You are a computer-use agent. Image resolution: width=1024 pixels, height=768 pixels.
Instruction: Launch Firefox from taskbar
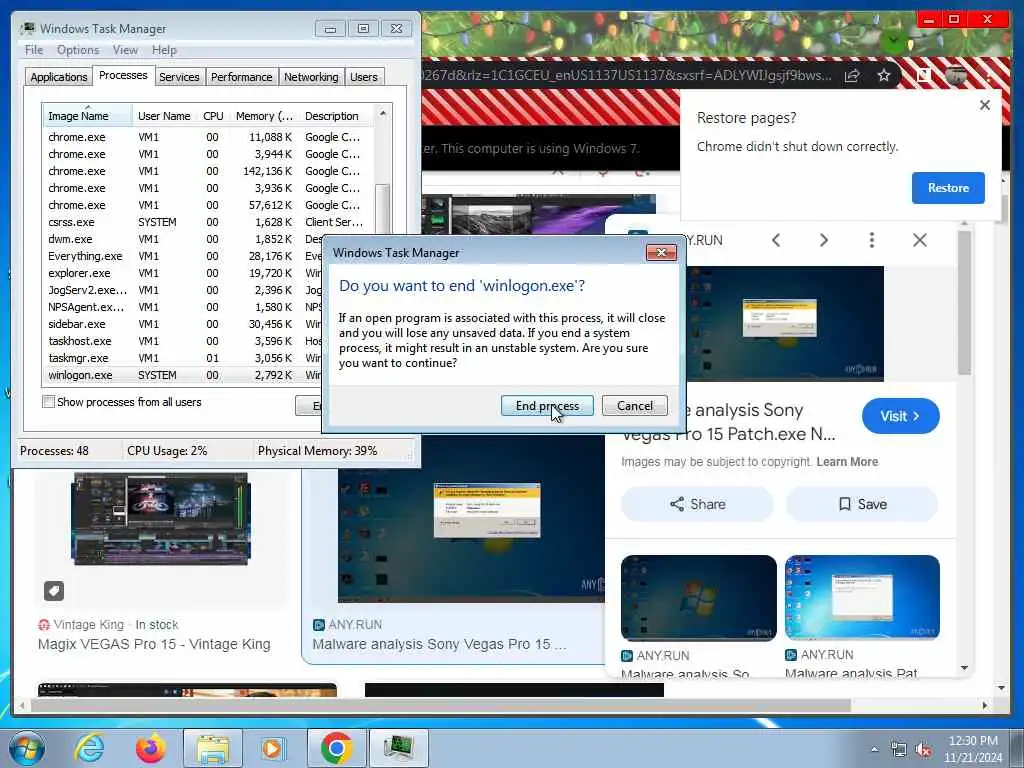[x=150, y=748]
